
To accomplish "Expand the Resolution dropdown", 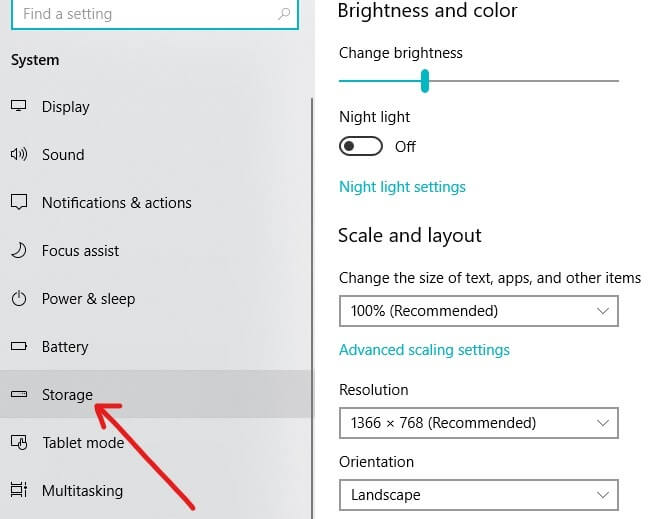I will pyautogui.click(x=478, y=423).
